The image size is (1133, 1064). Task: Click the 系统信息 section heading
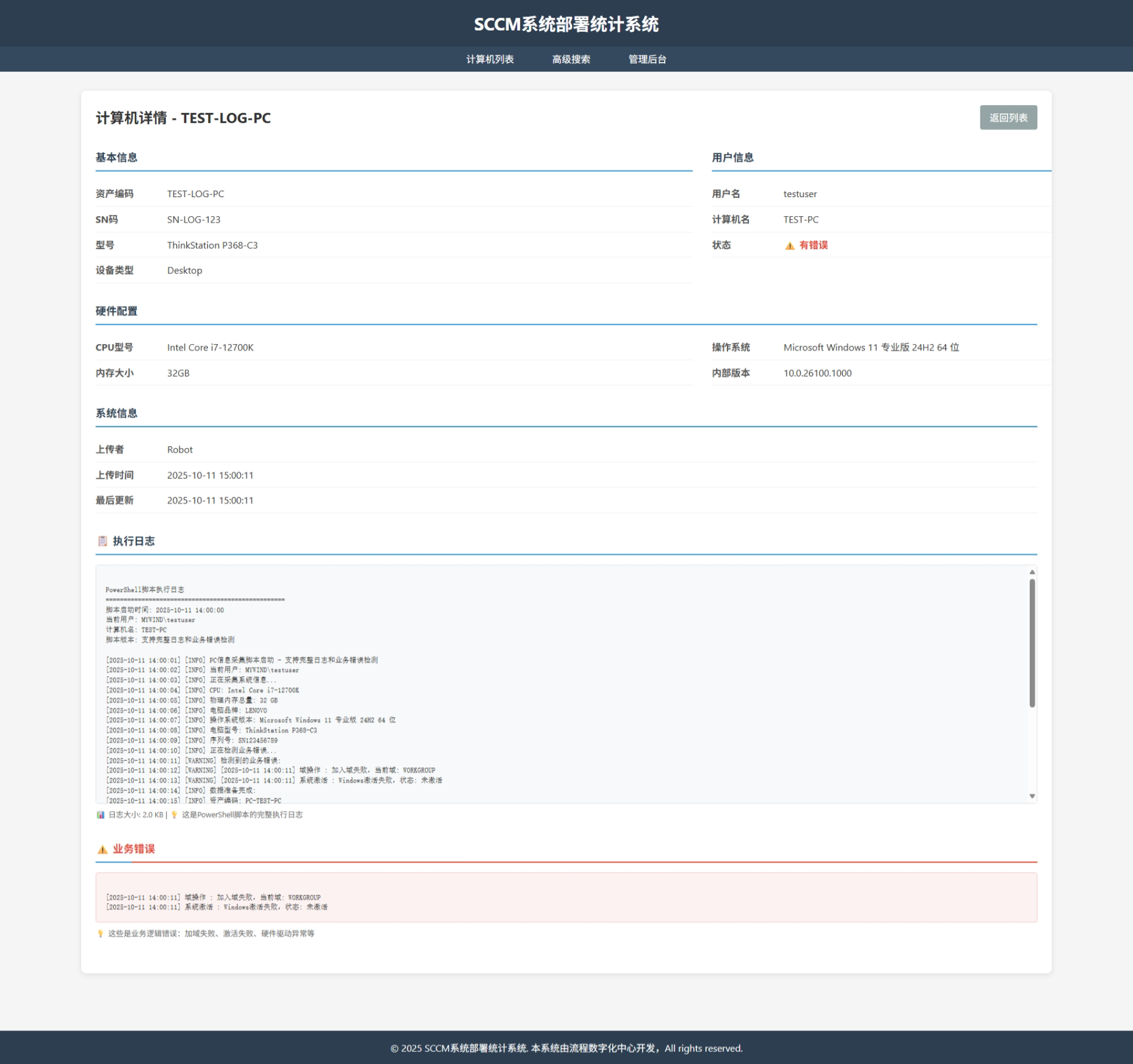point(117,413)
